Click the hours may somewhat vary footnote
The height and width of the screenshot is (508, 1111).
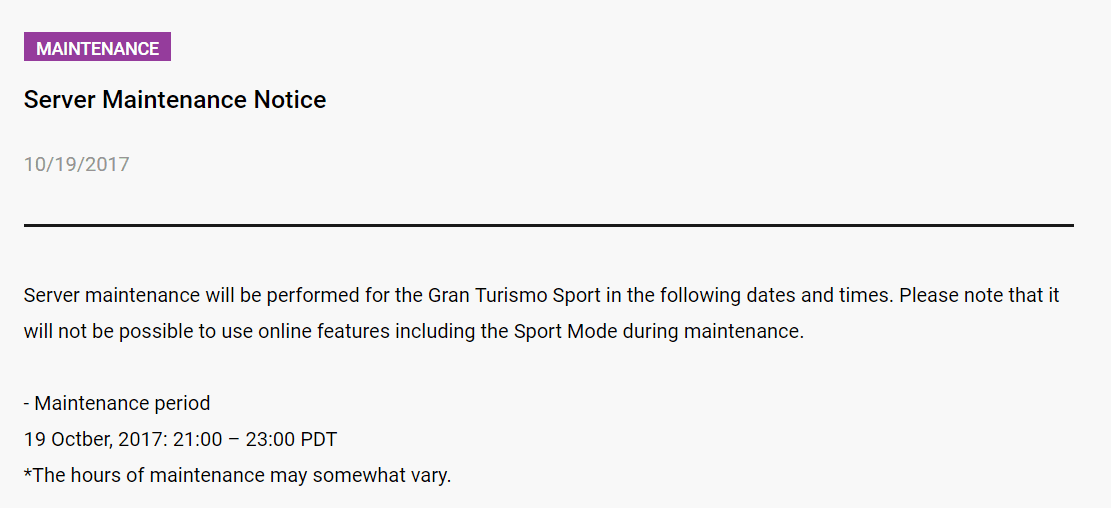pyautogui.click(x=237, y=475)
